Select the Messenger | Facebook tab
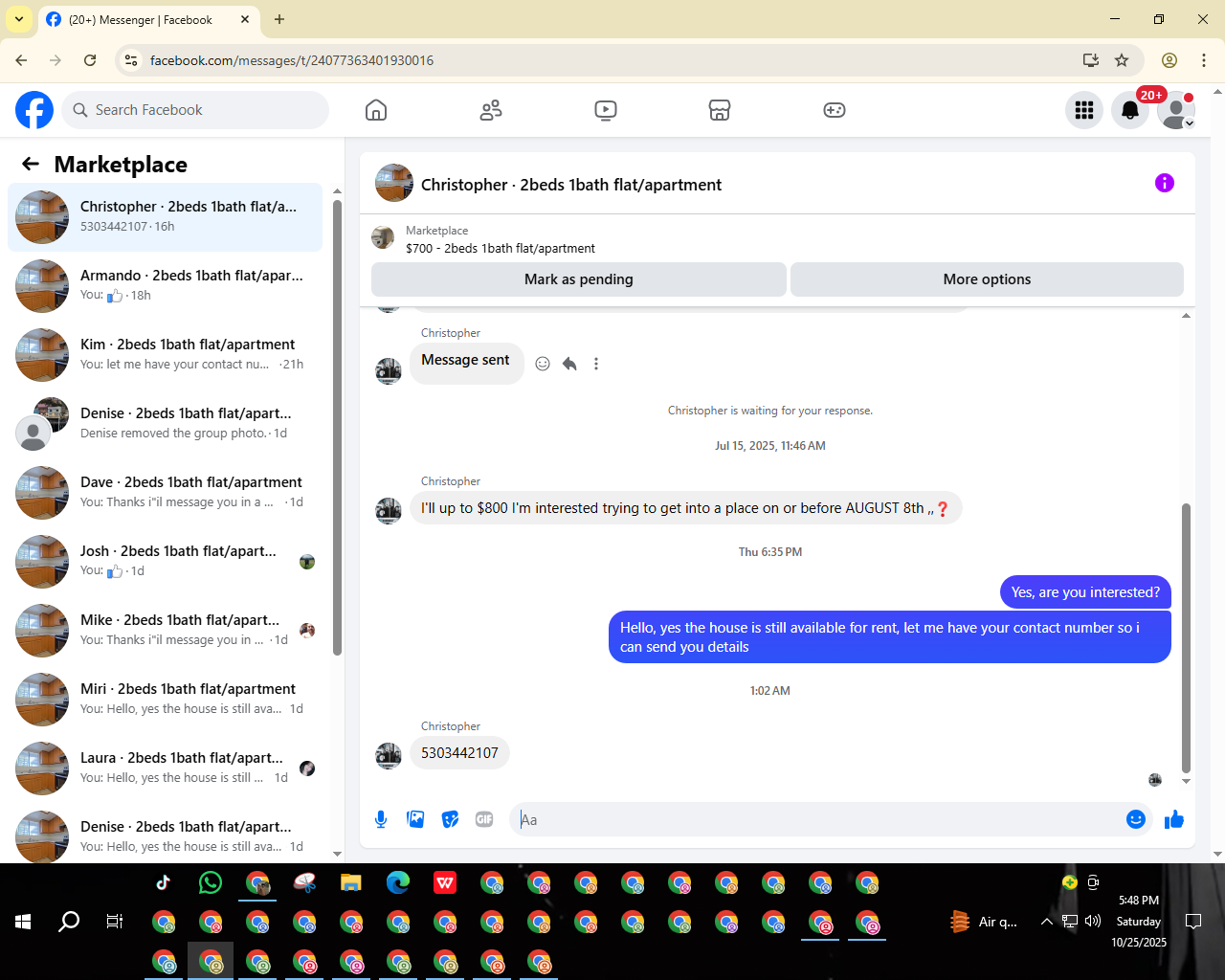This screenshot has width=1225, height=980. click(x=148, y=19)
